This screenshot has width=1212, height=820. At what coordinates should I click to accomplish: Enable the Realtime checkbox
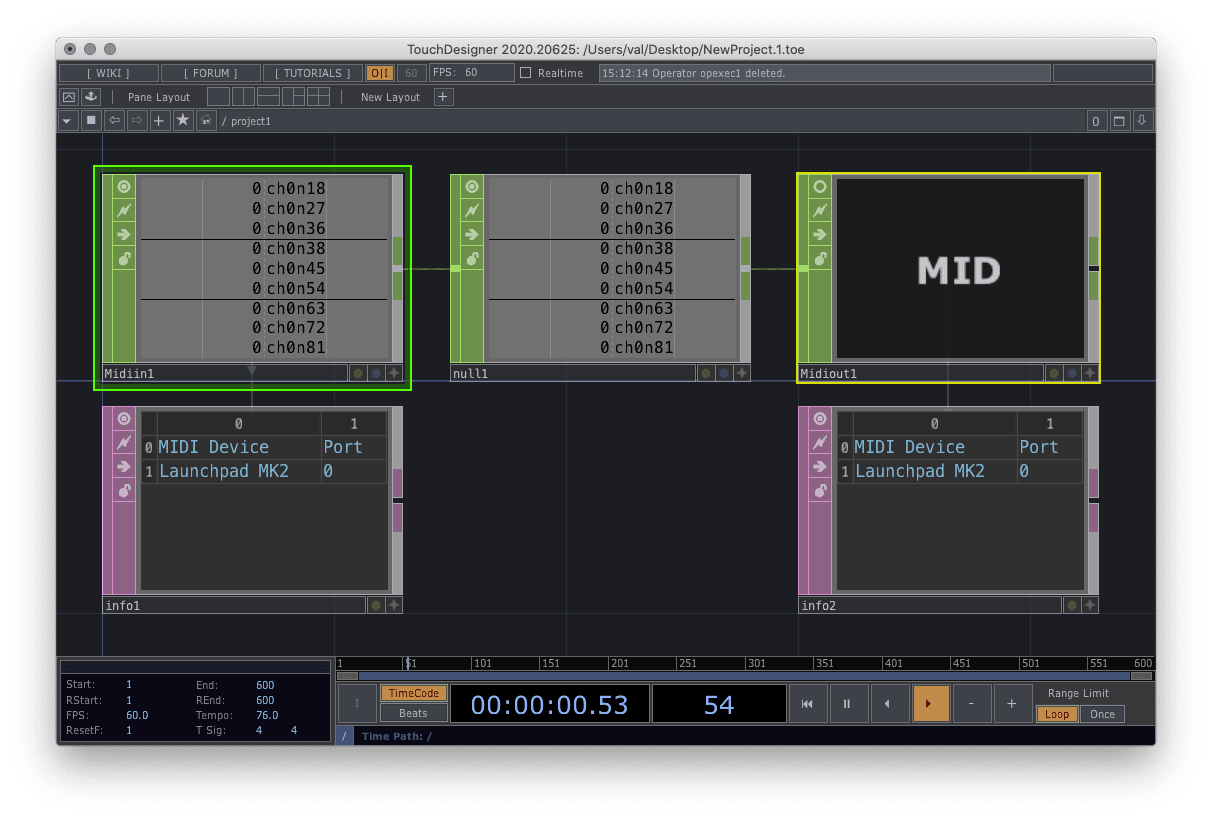pos(526,73)
